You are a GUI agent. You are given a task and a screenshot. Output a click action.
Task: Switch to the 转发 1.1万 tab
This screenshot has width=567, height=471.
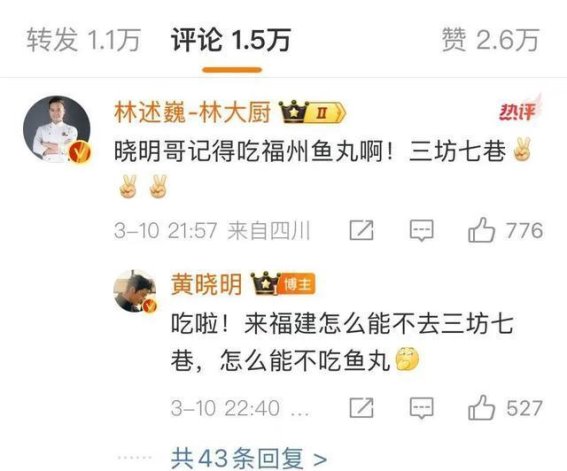click(x=83, y=39)
